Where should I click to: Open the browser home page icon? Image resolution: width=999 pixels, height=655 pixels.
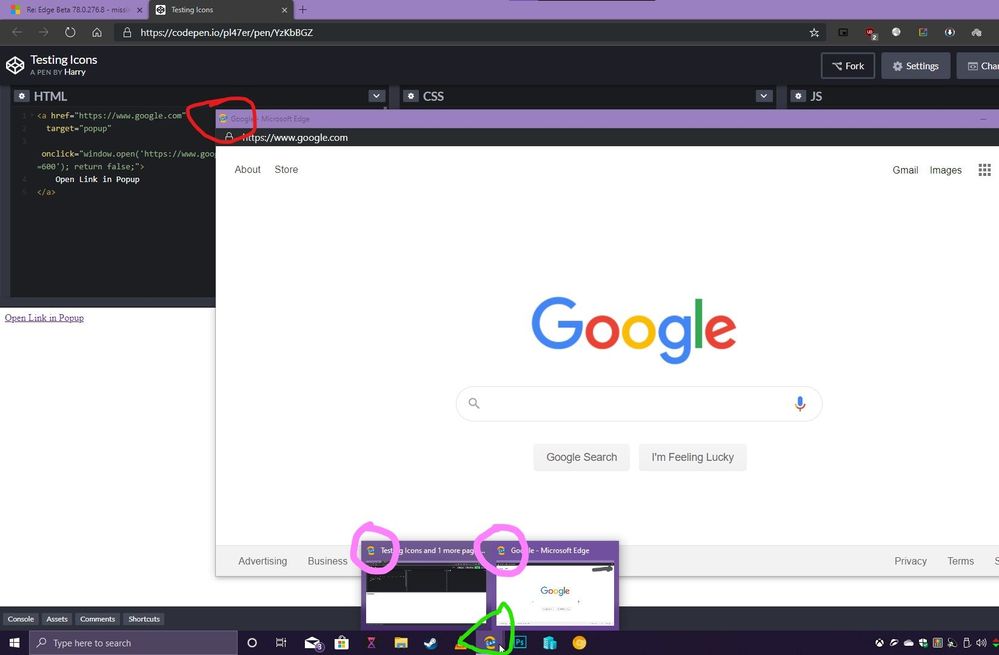(97, 32)
